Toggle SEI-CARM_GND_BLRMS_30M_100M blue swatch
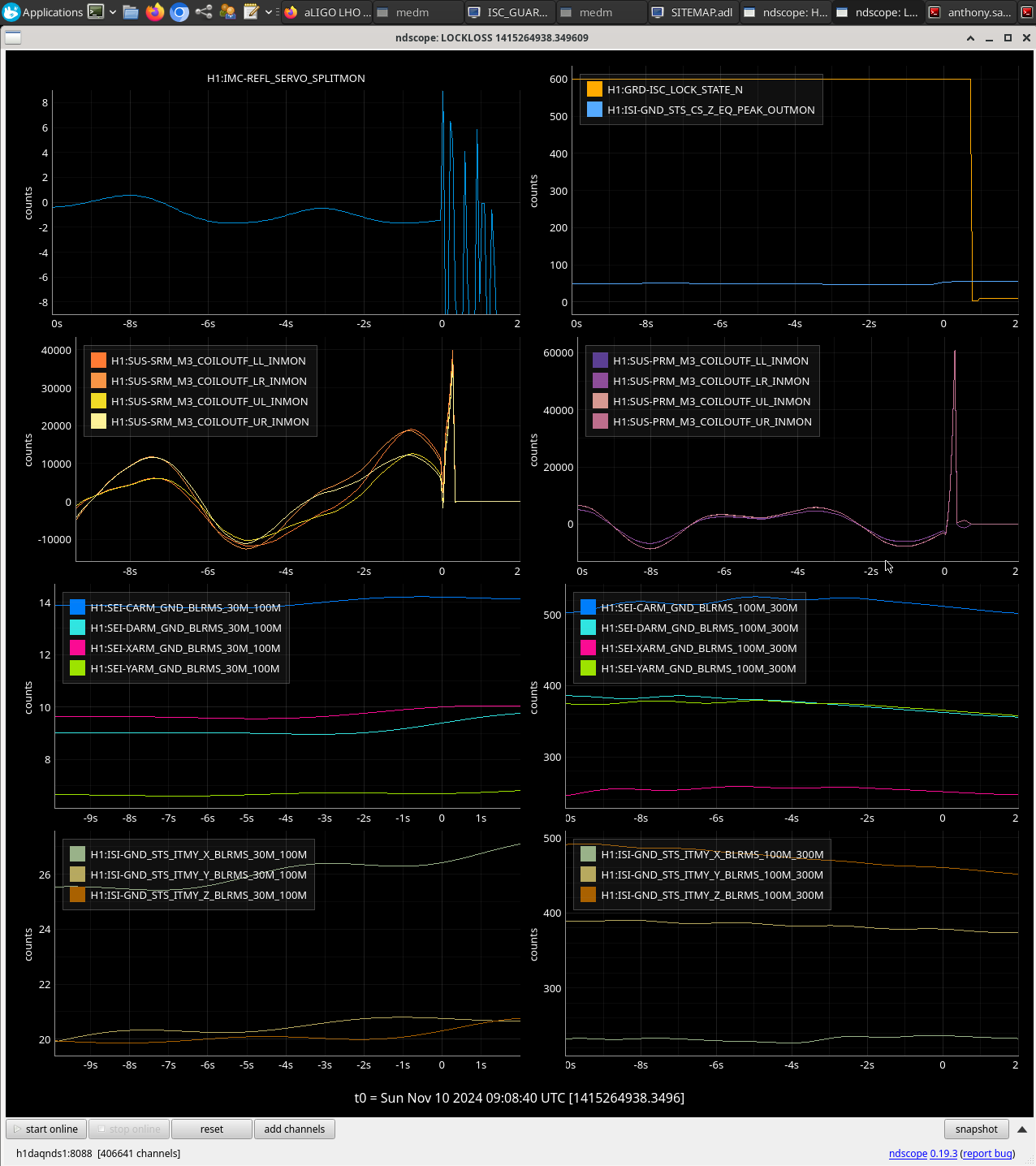This screenshot has width=1036, height=1166. tap(77, 607)
